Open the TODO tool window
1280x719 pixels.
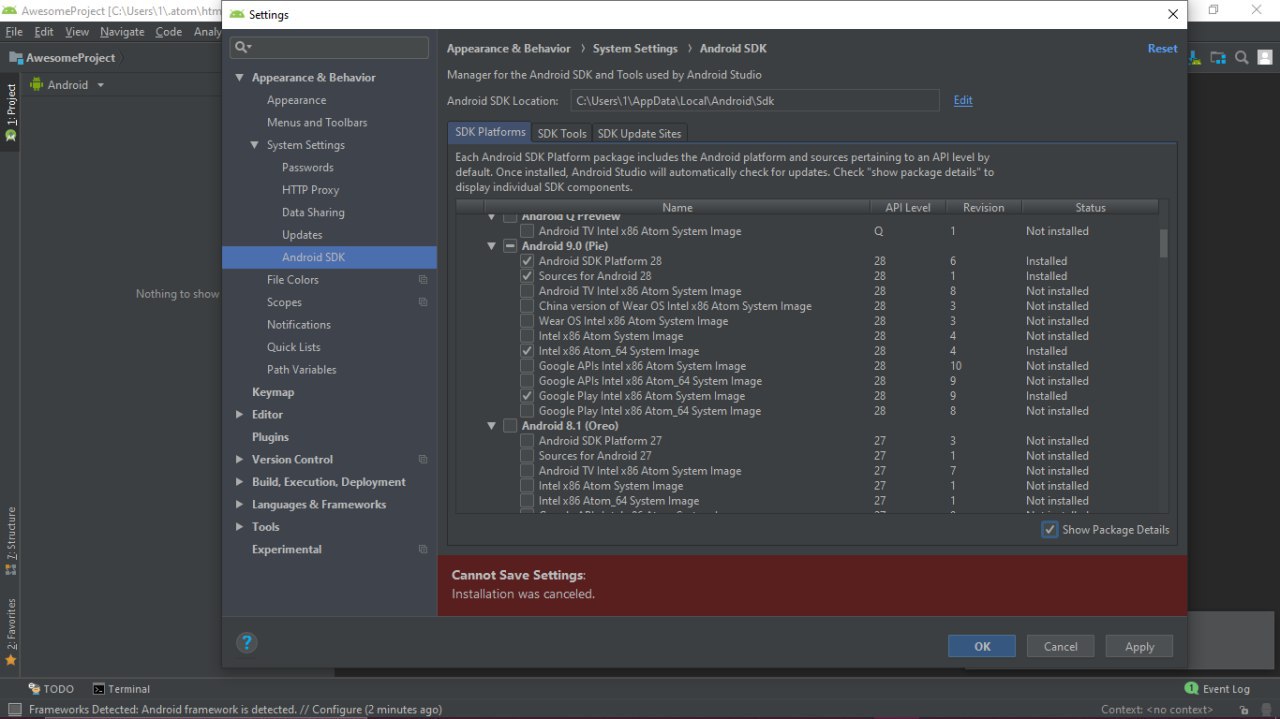[x=52, y=689]
